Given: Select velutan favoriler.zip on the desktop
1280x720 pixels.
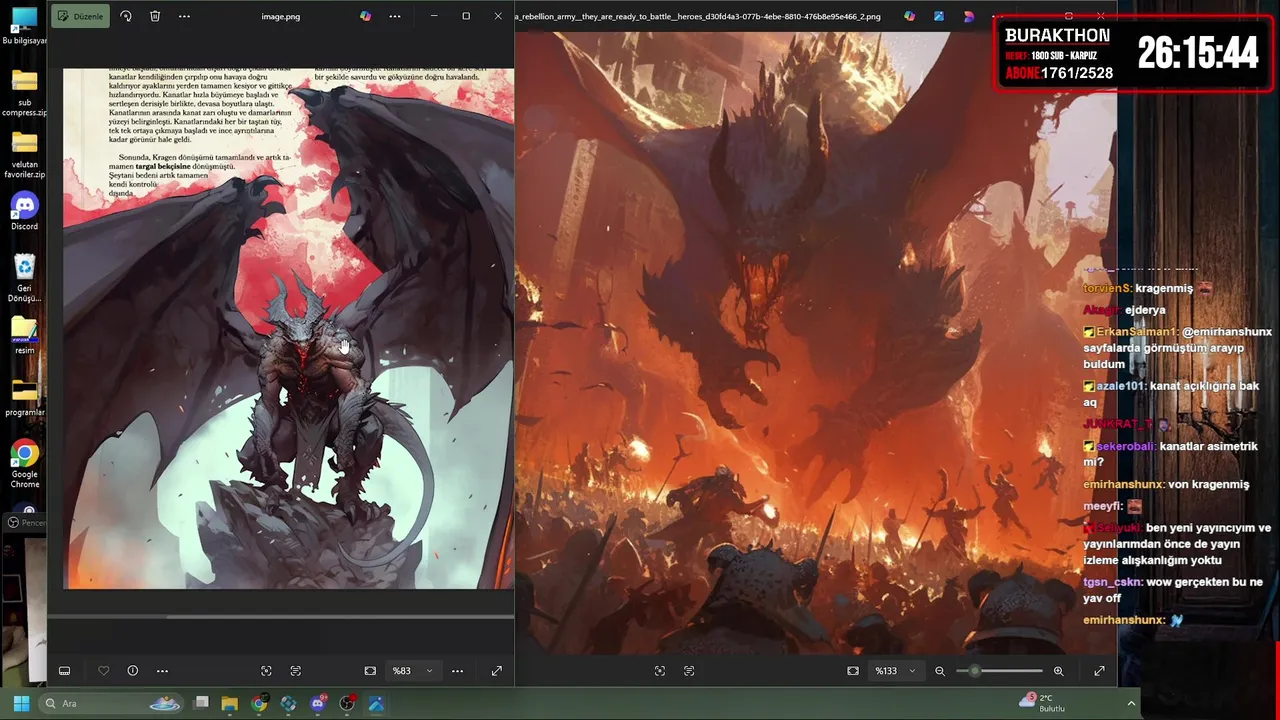Looking at the screenshot, I should click(24, 155).
